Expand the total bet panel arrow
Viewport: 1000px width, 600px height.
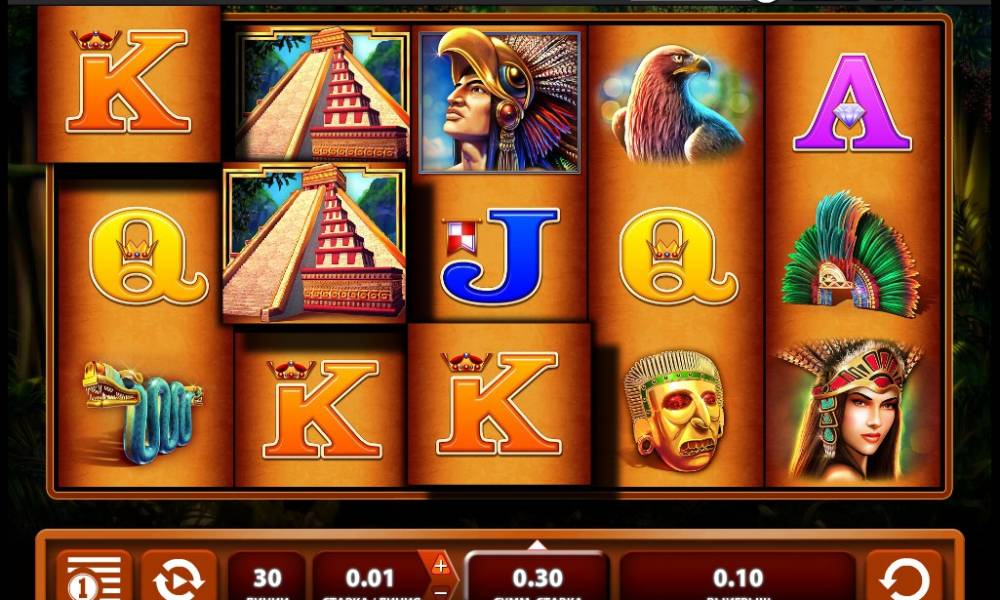(537, 545)
